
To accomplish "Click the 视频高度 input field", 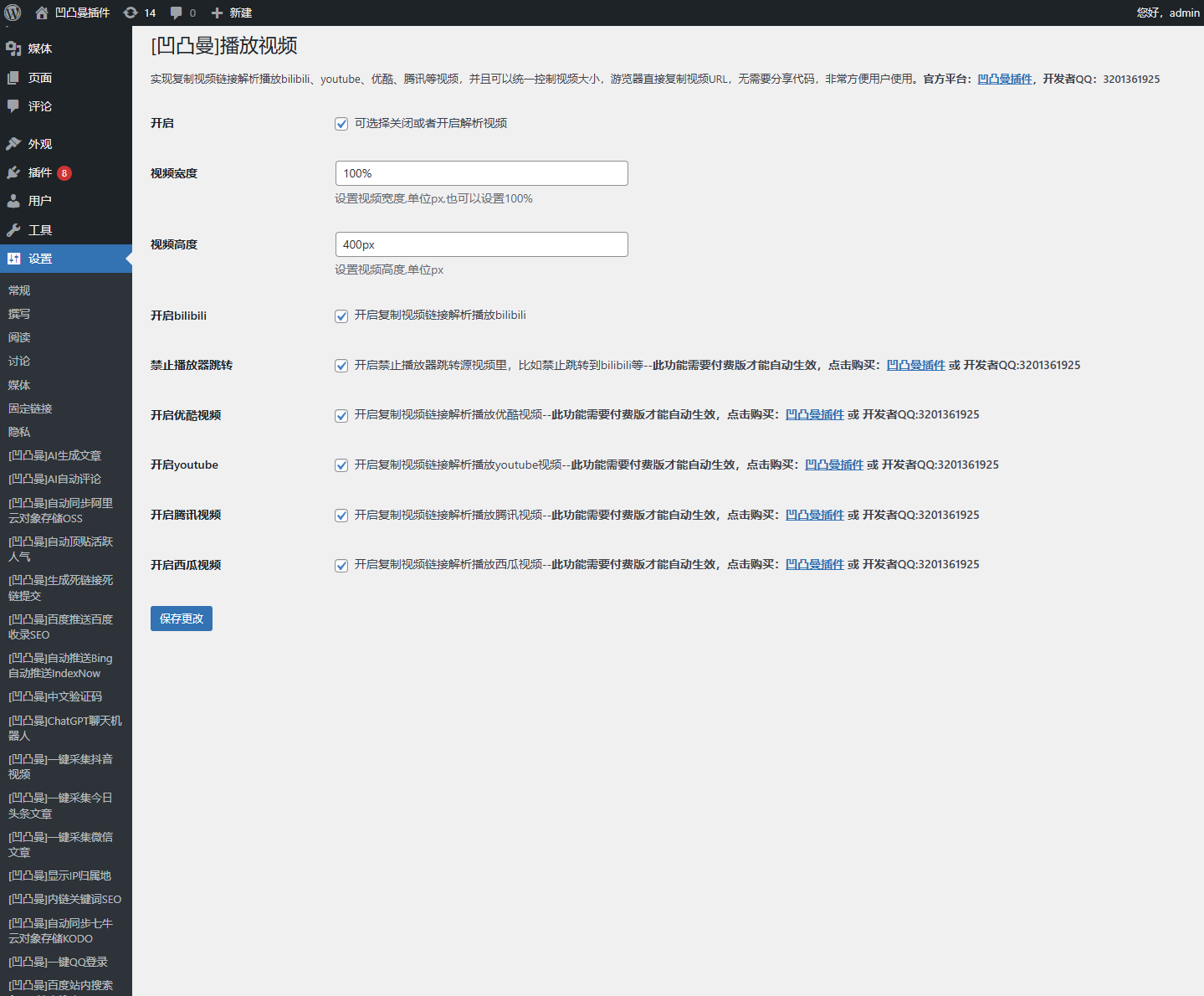I will pos(481,244).
